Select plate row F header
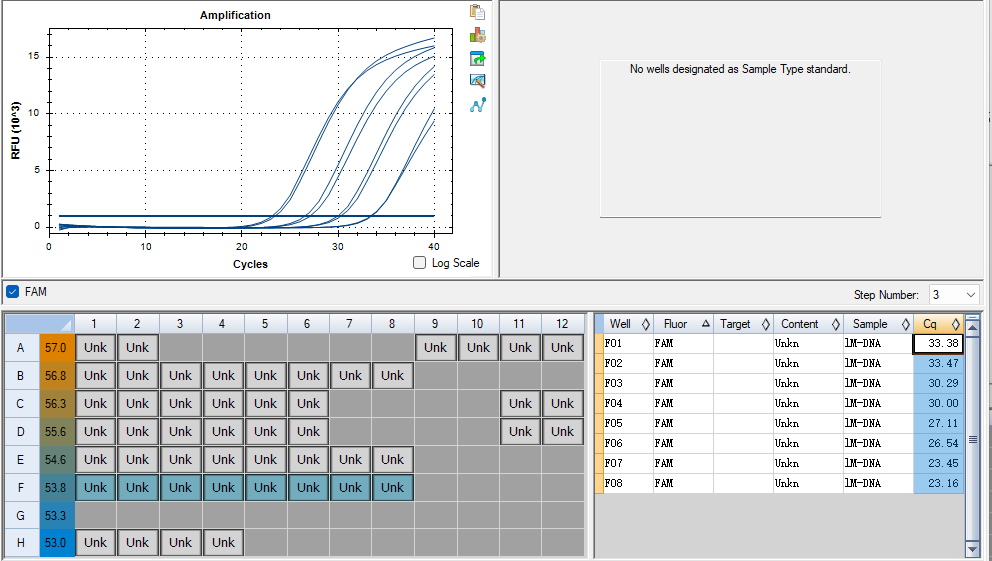The width and height of the screenshot is (992, 561). [21, 488]
